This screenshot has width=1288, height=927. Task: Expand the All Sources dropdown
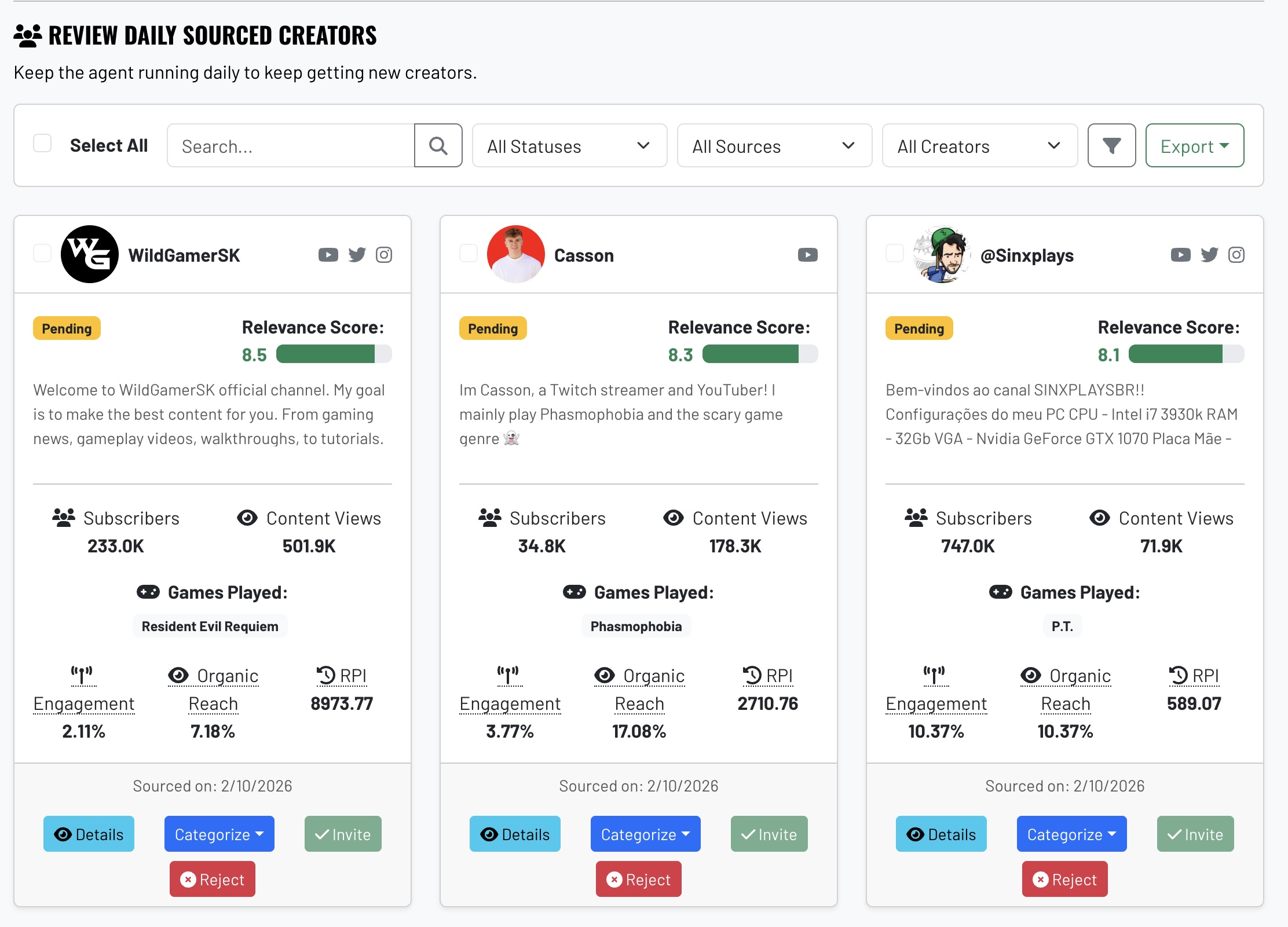point(774,146)
